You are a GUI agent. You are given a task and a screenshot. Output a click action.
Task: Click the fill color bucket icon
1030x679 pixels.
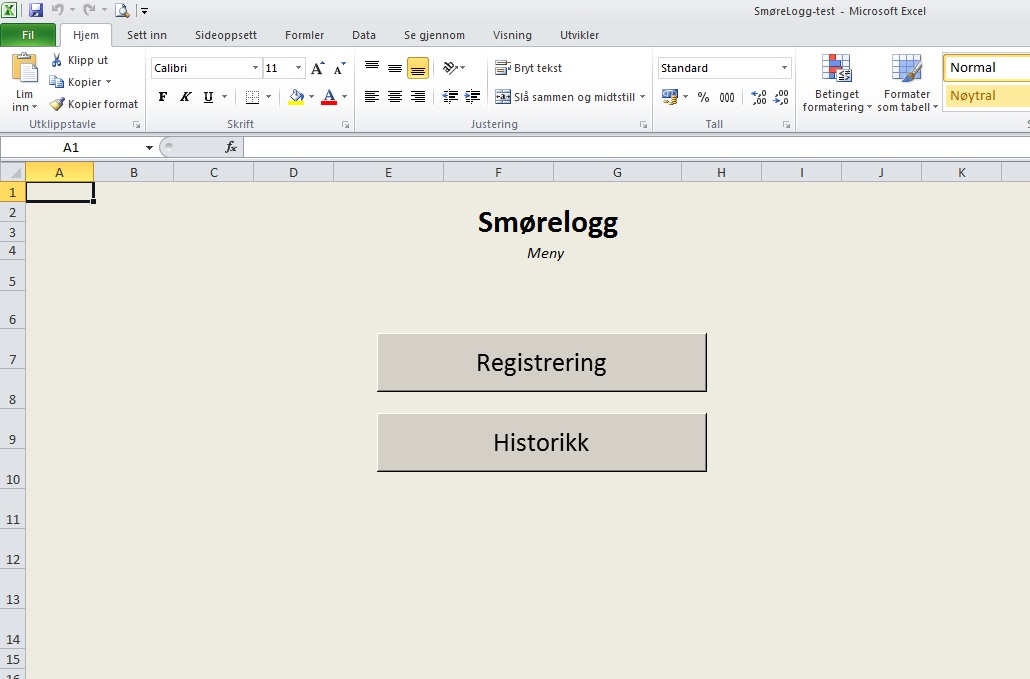coord(296,97)
